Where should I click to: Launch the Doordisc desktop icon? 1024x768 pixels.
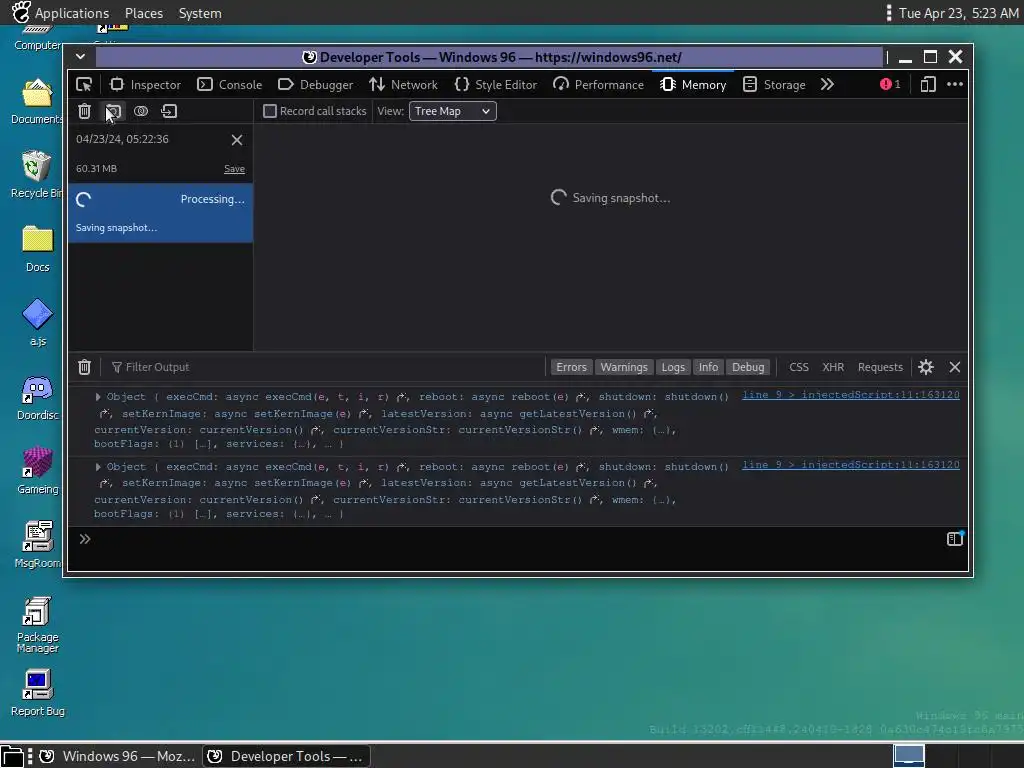point(37,397)
